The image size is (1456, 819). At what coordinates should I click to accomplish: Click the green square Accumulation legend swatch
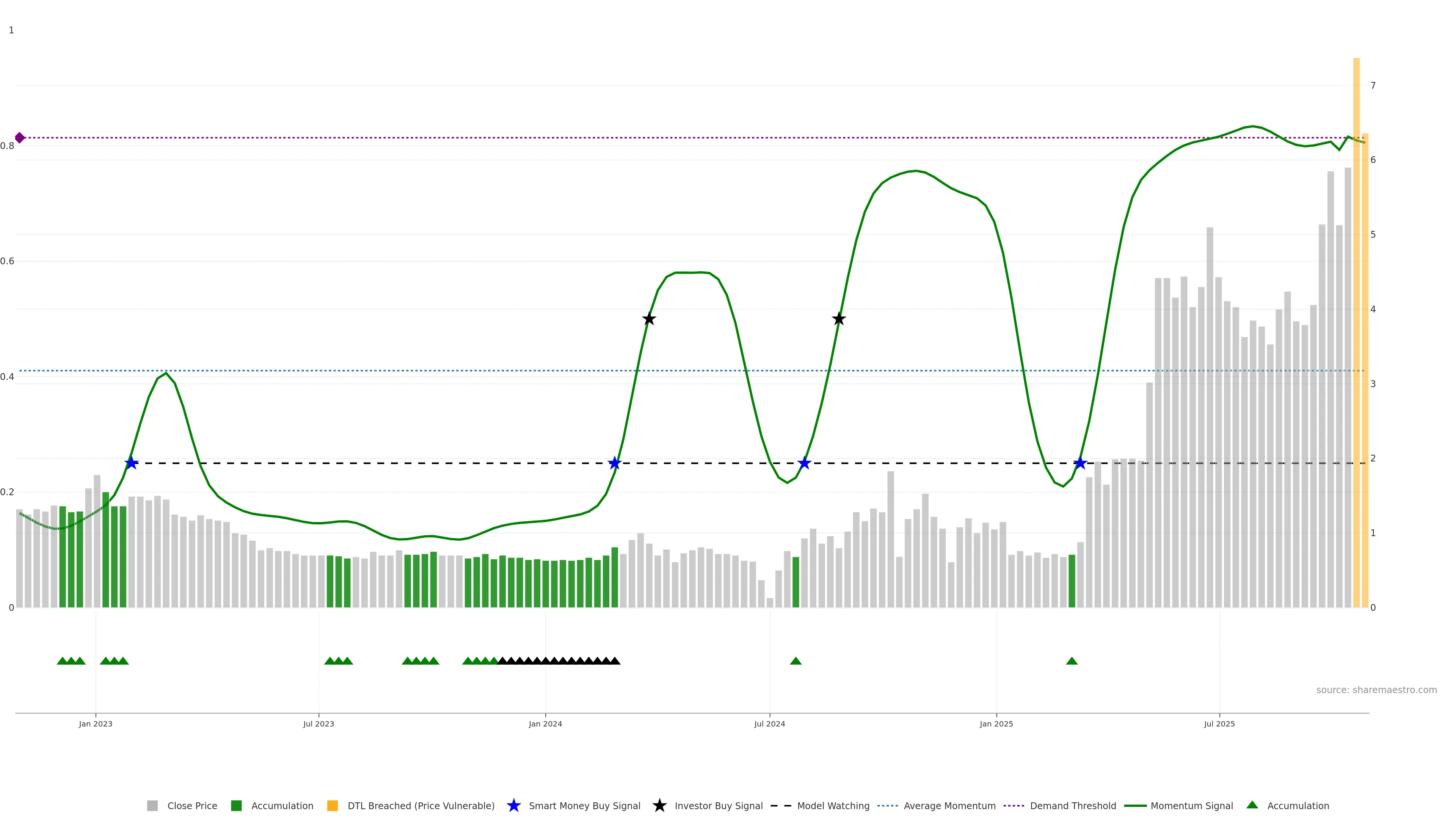click(x=236, y=805)
